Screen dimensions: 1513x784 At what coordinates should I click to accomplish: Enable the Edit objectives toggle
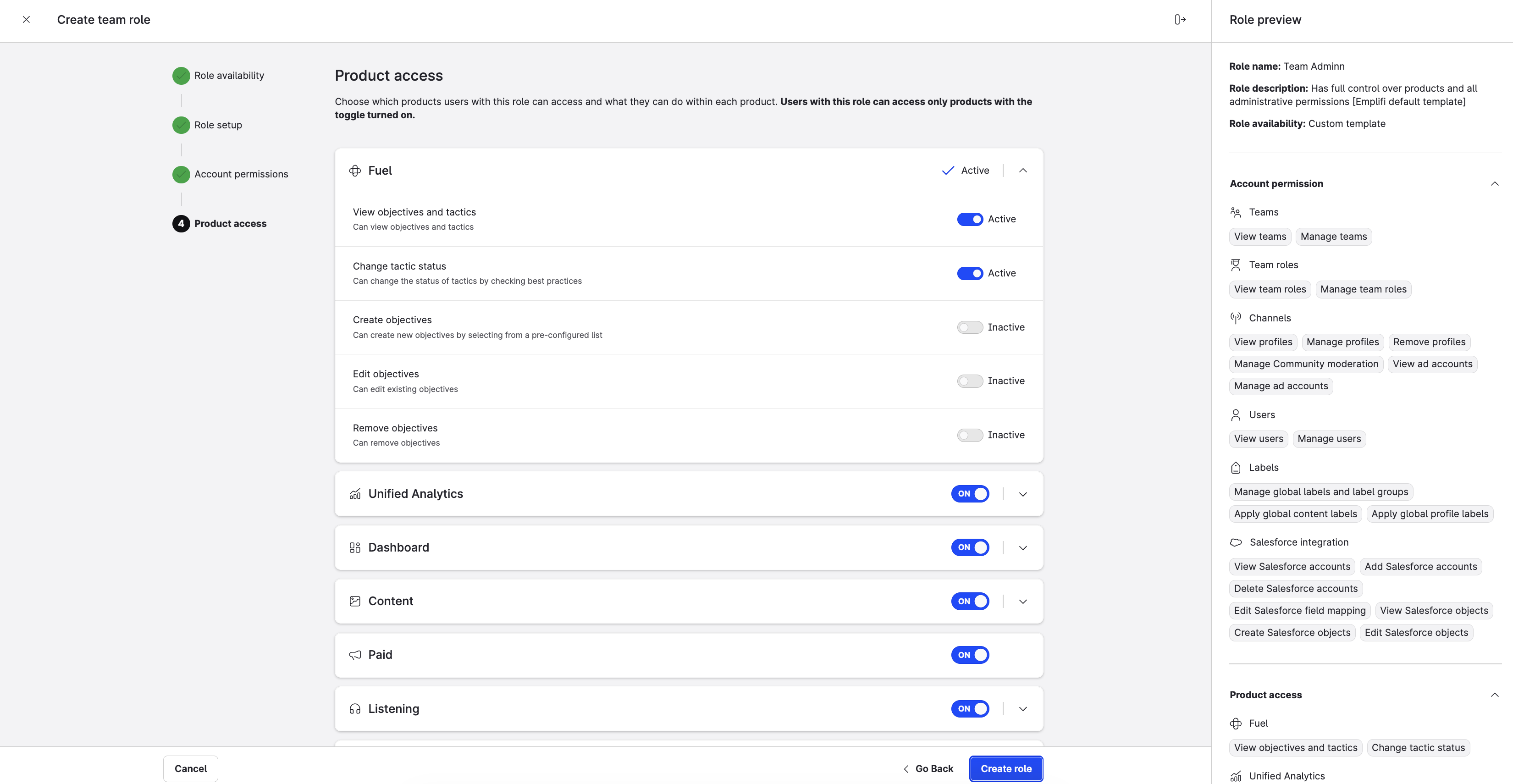point(970,381)
